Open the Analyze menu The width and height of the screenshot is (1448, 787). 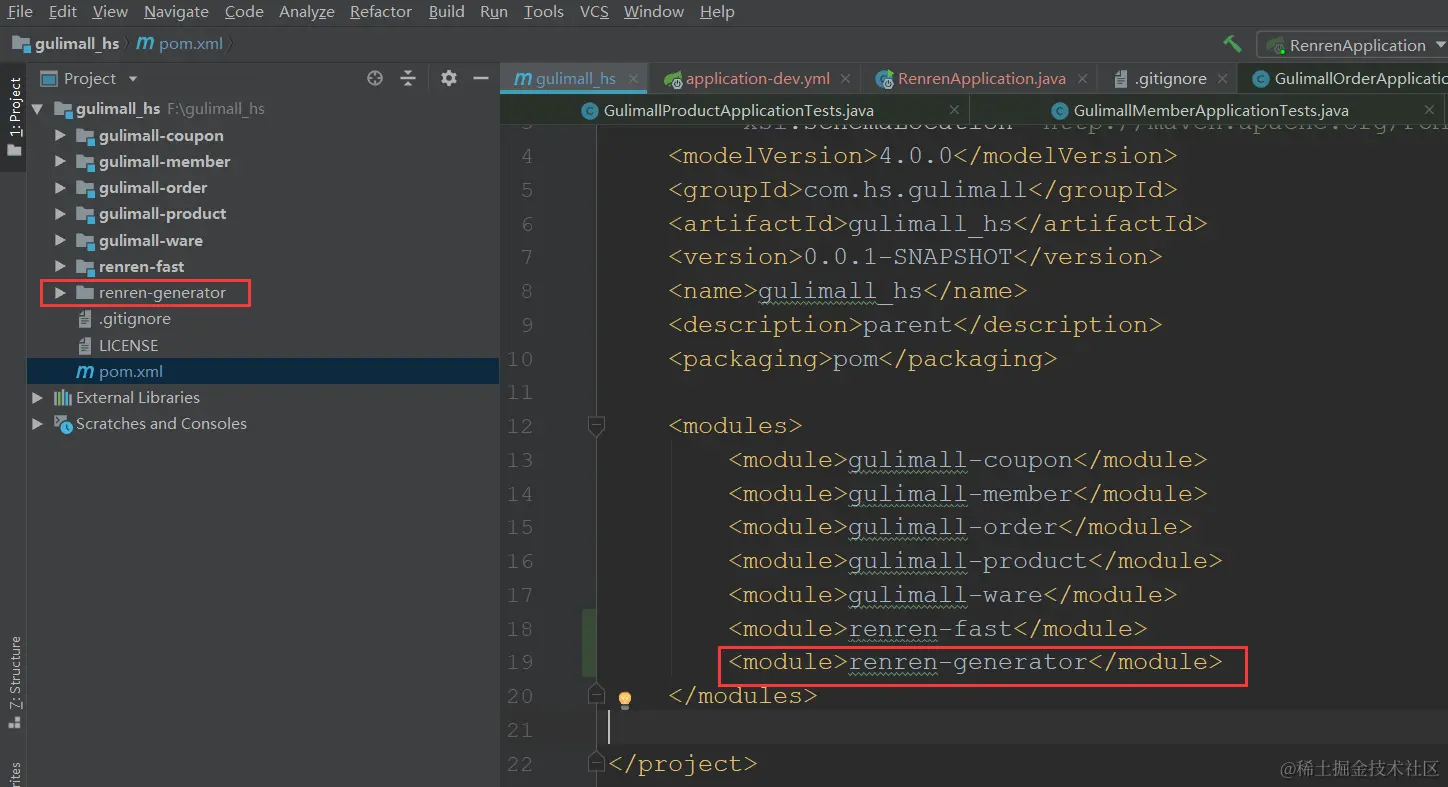pos(307,11)
